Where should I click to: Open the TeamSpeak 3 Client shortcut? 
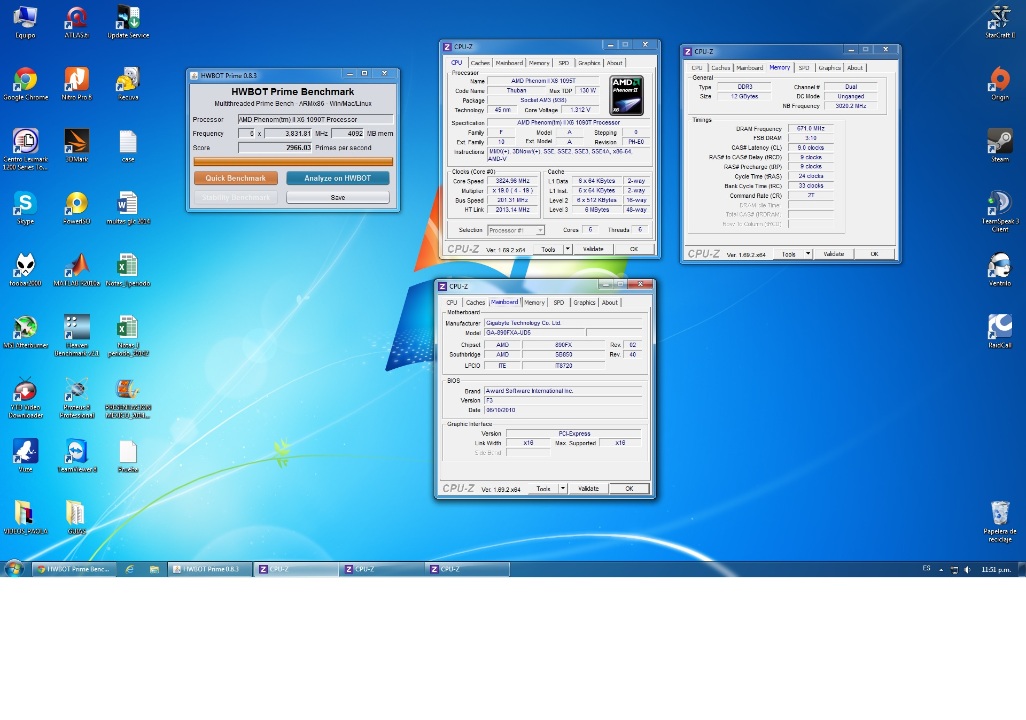[1000, 211]
